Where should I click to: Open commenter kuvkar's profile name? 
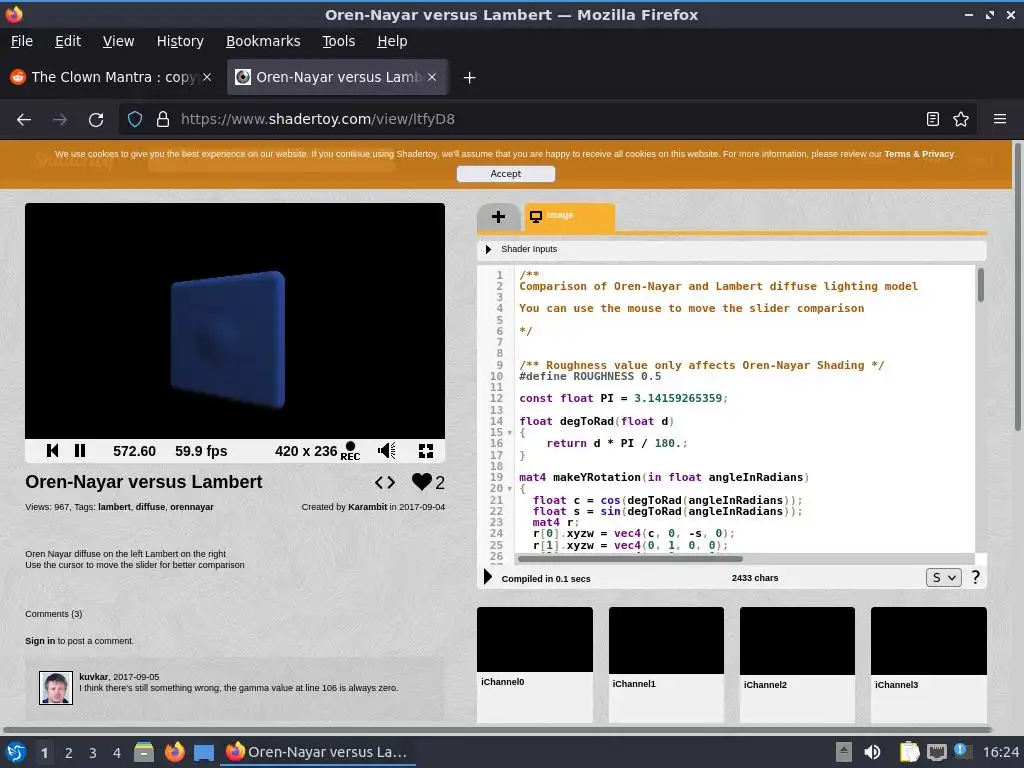[x=94, y=677]
